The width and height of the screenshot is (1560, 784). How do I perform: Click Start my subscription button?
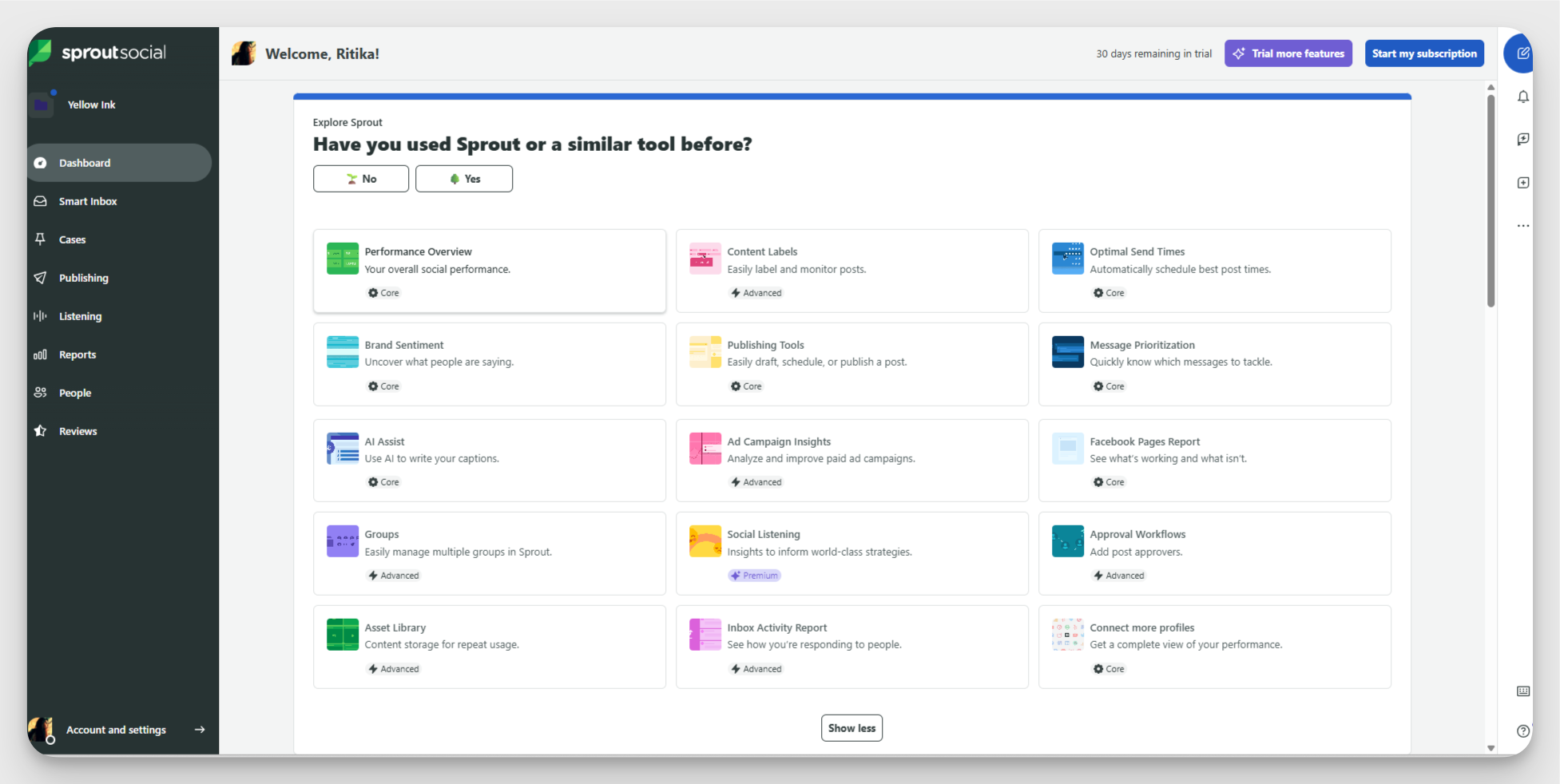point(1424,53)
